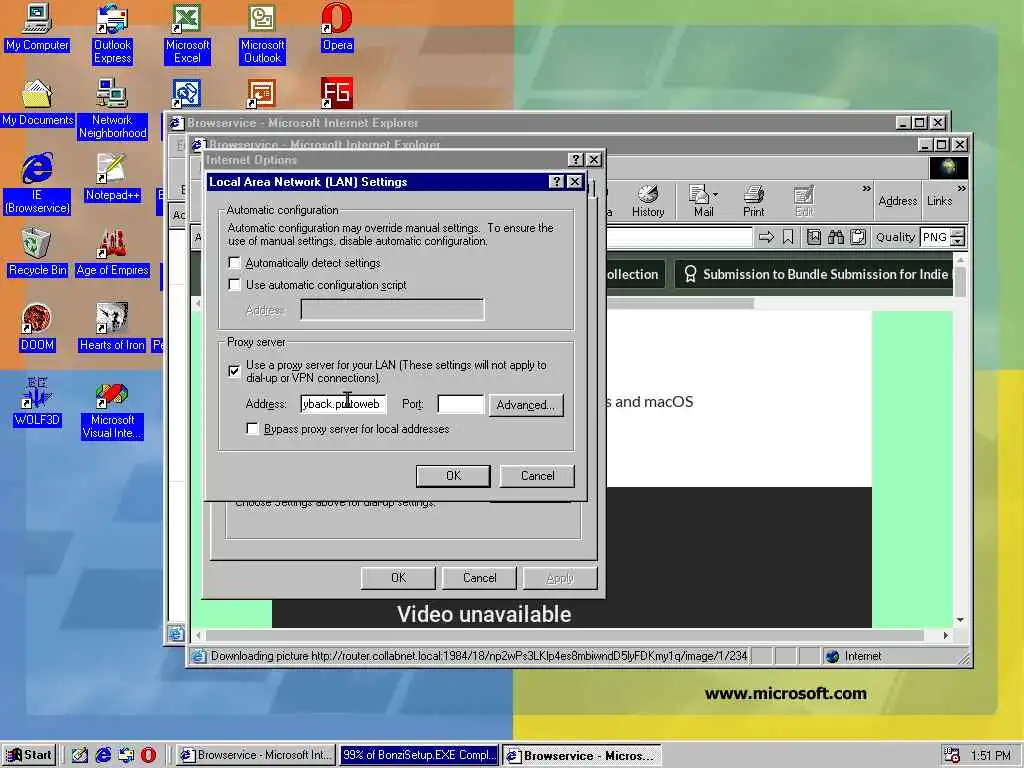
Task: Click the Go arrow next to the address box
Action: [766, 237]
